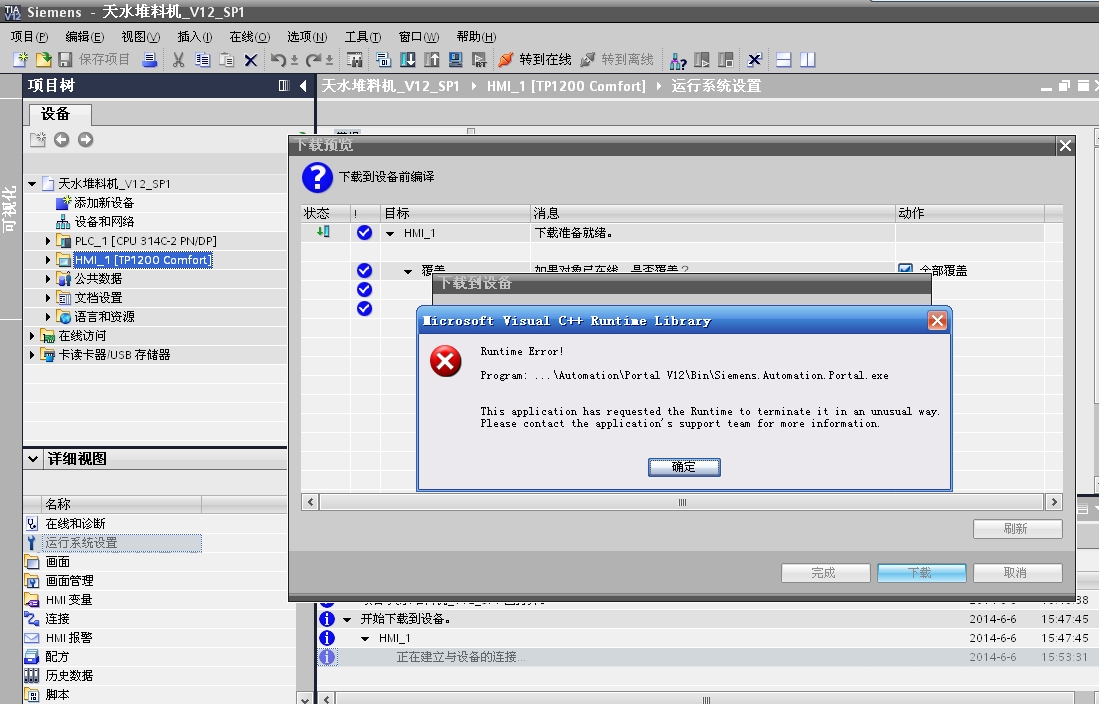1099x704 pixels.
Task: Expand the 在线访问 tree node
Action: pyautogui.click(x=32, y=336)
